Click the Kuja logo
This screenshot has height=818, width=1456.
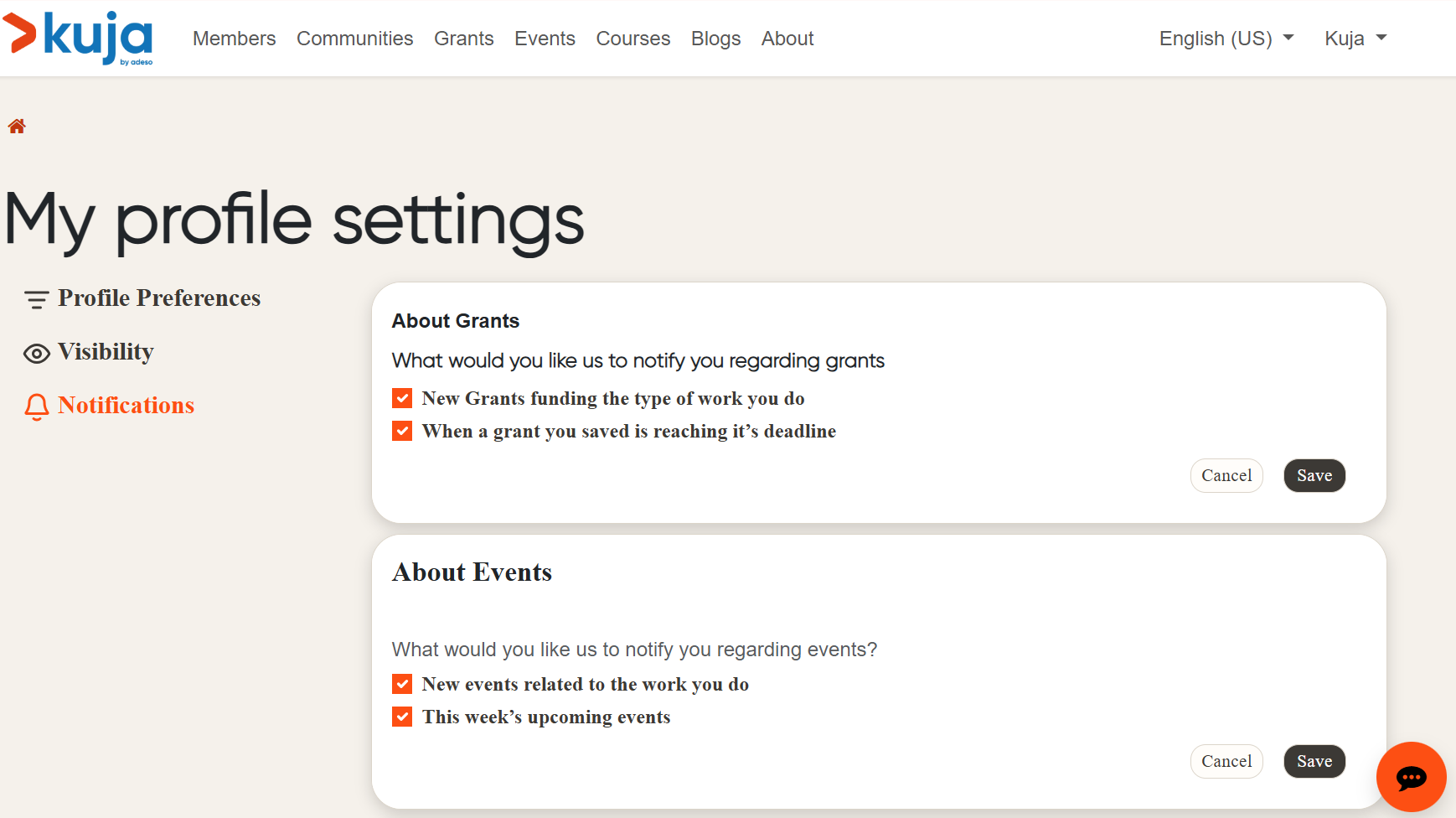coord(79,38)
